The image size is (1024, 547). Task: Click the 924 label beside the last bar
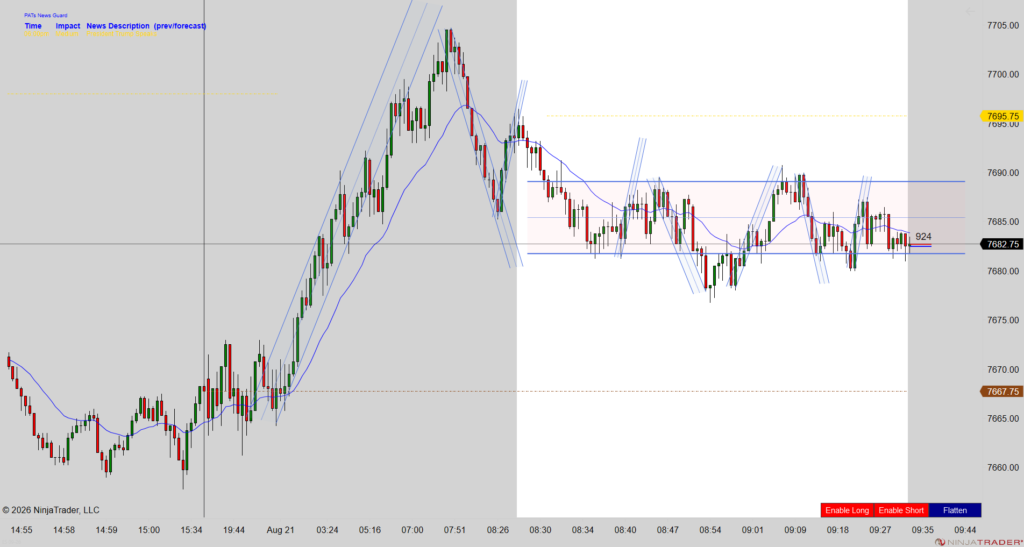point(923,237)
